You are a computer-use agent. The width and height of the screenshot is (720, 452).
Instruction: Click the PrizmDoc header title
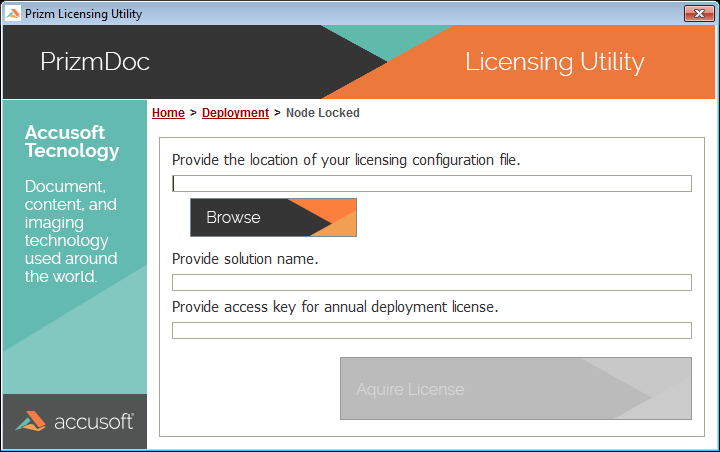click(x=95, y=62)
